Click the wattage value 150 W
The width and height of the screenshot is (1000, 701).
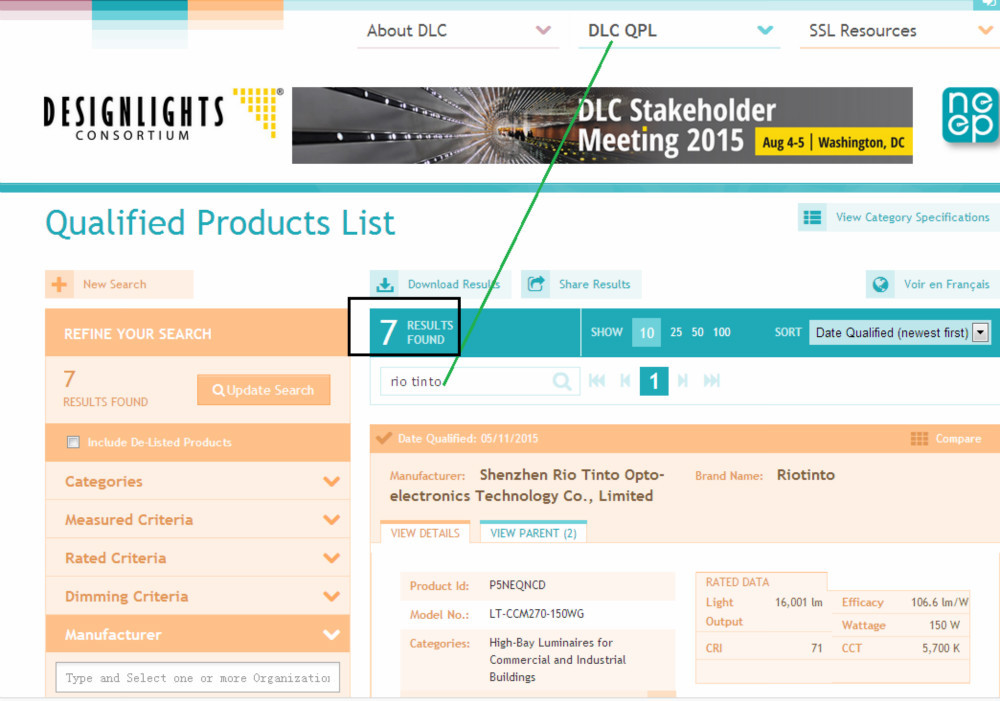[x=944, y=626]
